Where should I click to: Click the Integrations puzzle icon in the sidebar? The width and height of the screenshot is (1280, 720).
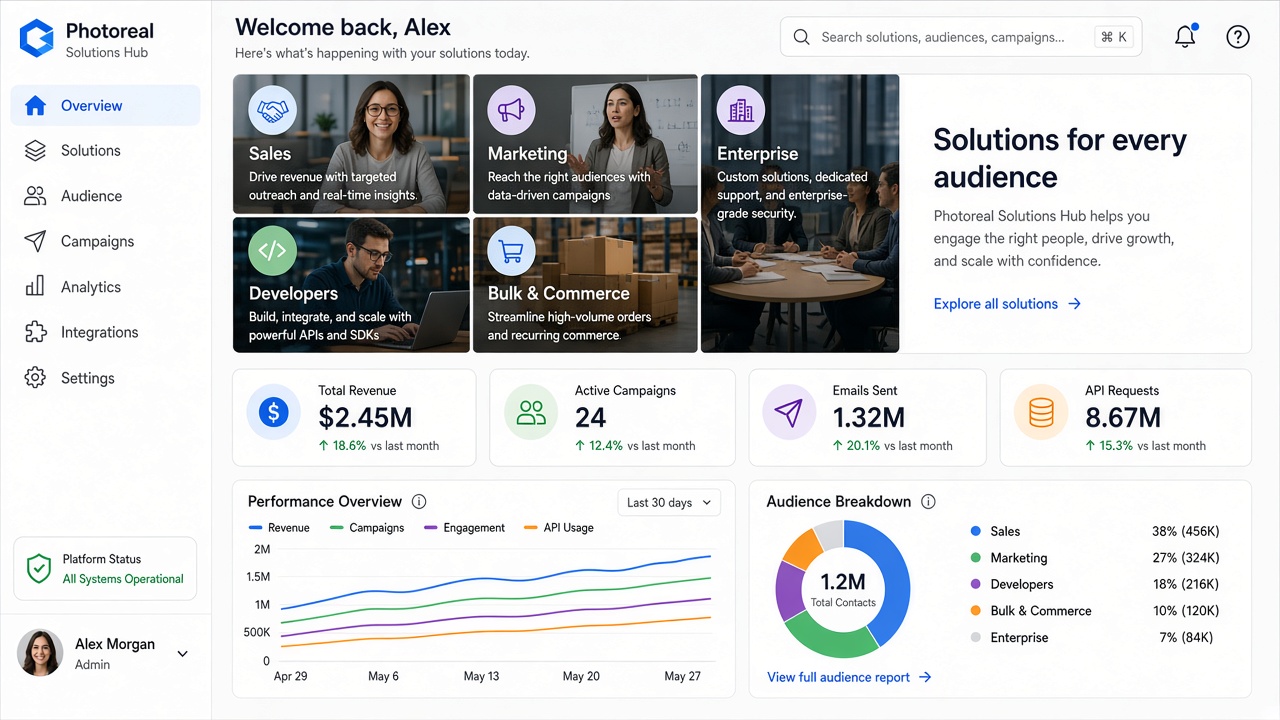(x=35, y=332)
